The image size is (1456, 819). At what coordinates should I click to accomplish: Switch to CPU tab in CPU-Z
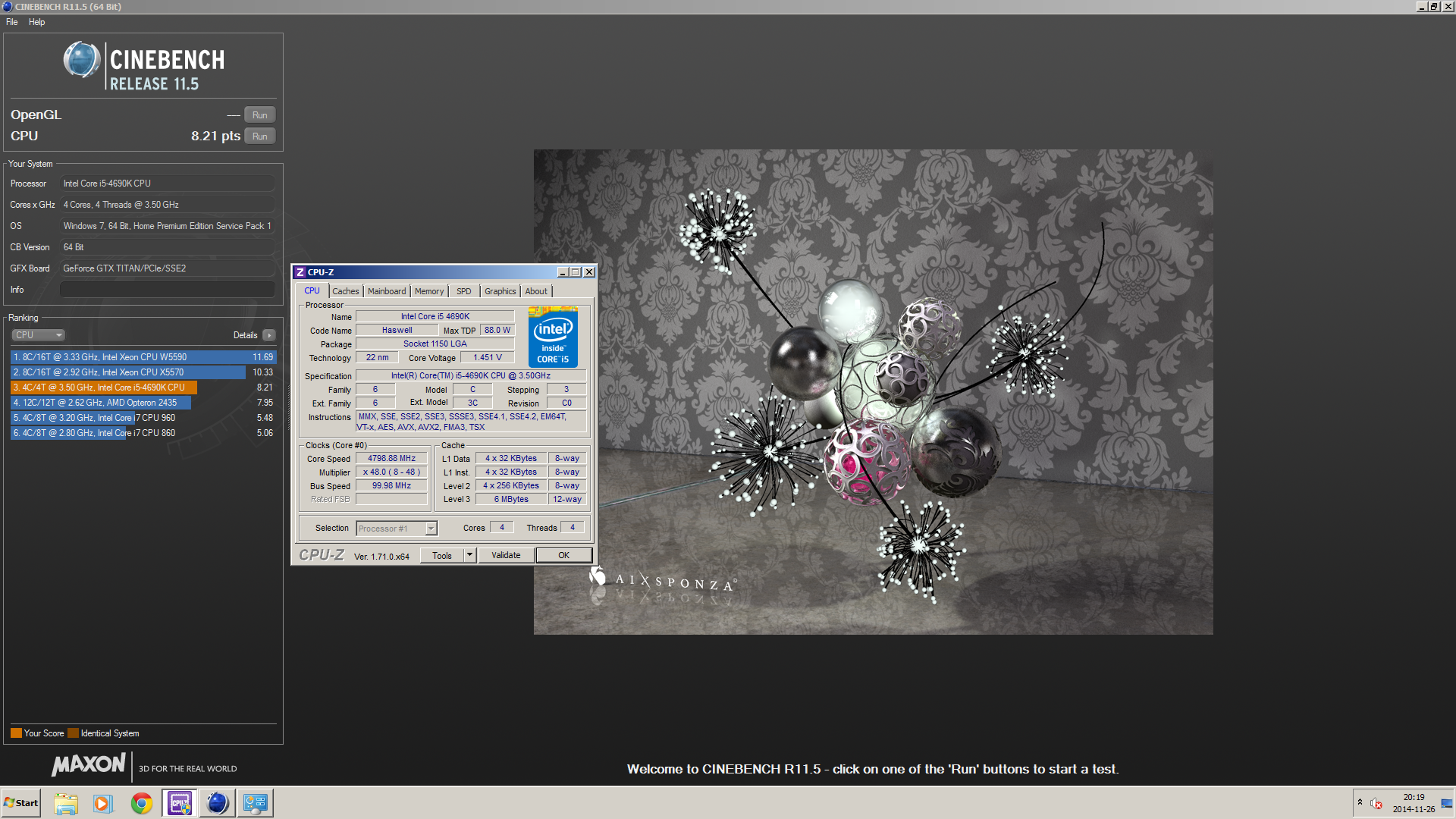[x=312, y=291]
